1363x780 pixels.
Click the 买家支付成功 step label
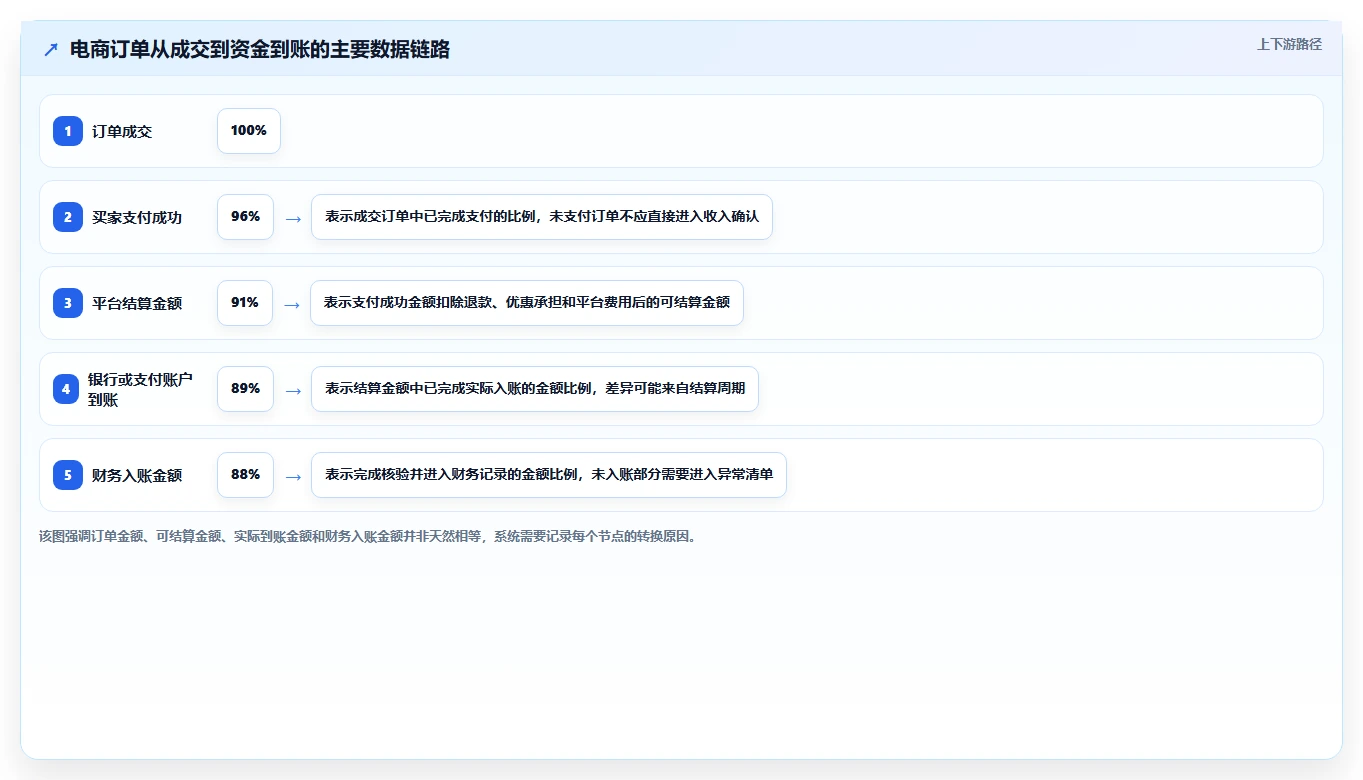tap(137, 217)
